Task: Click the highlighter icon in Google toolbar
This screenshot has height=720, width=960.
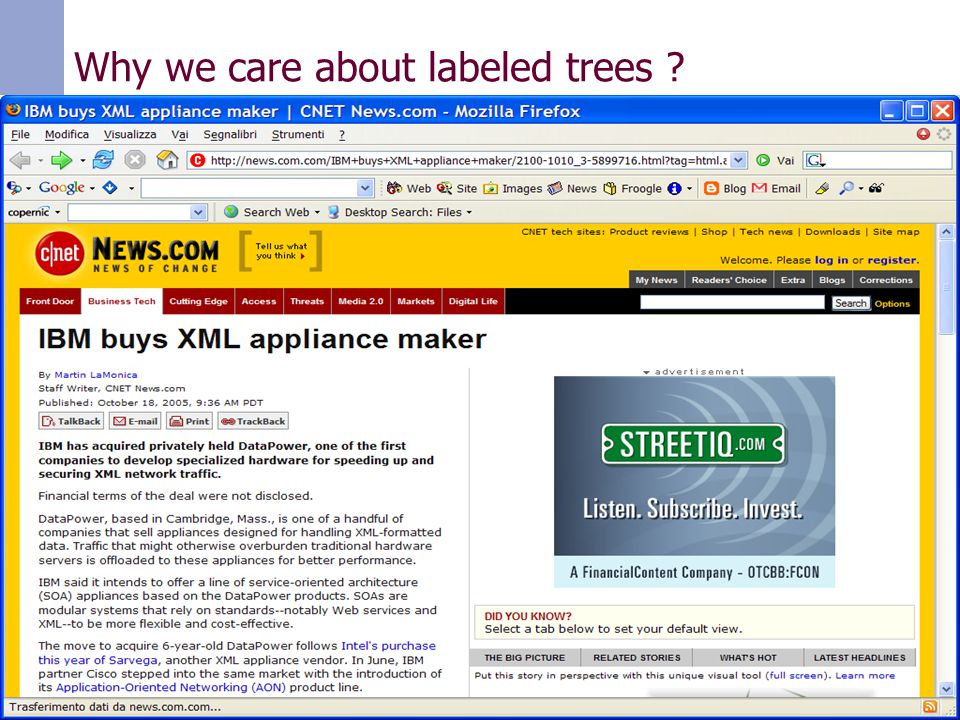Action: [822, 189]
